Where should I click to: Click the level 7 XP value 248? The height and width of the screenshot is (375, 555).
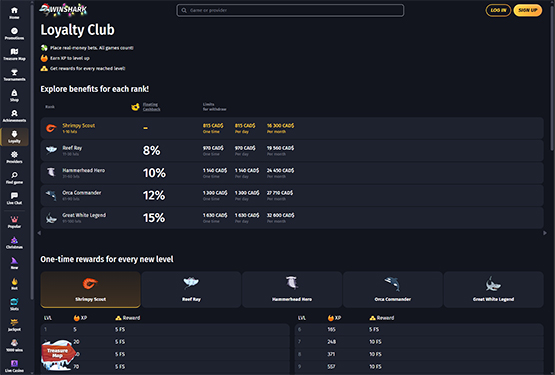tap(331, 342)
